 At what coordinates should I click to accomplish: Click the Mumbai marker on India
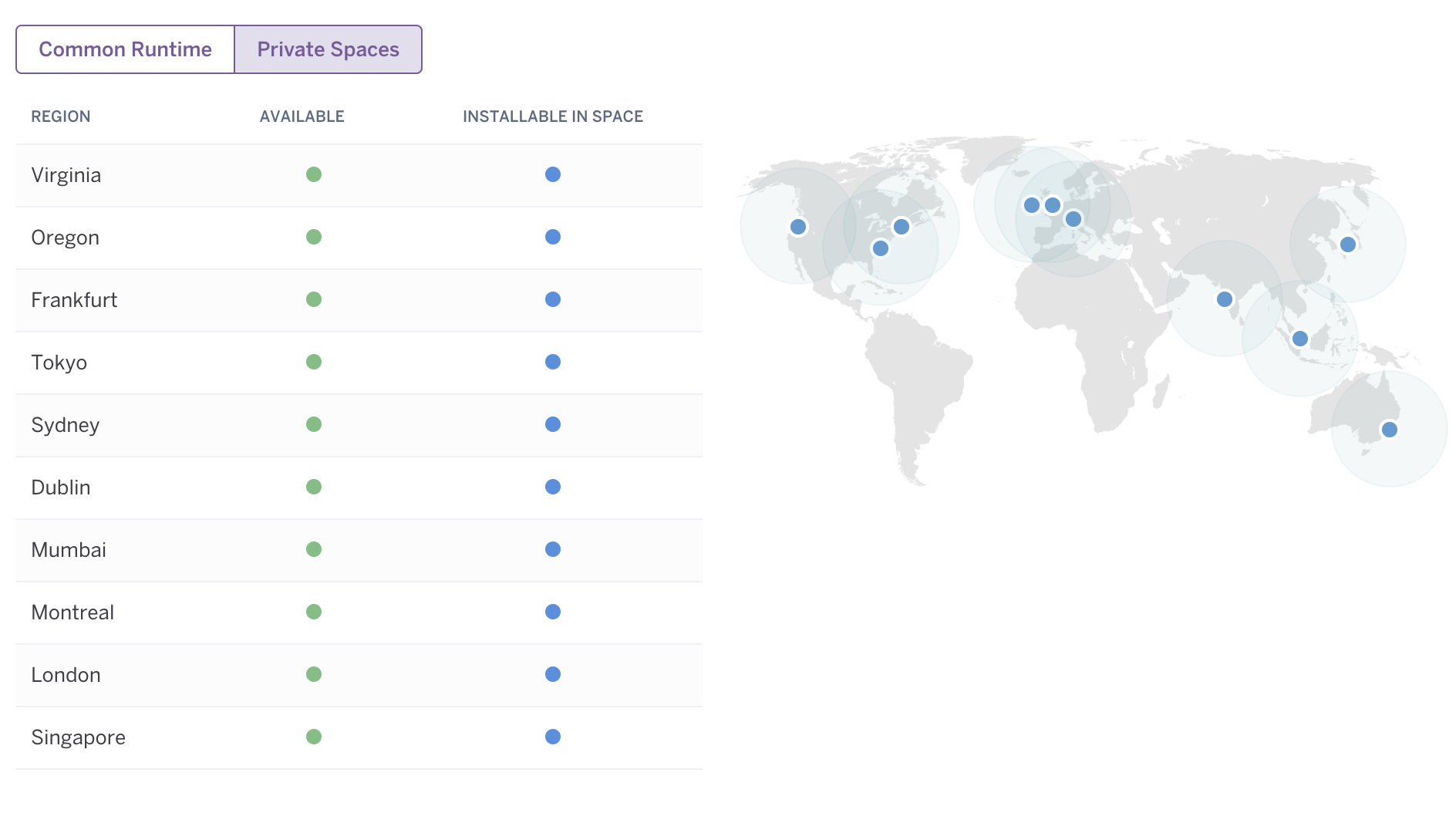(1225, 299)
